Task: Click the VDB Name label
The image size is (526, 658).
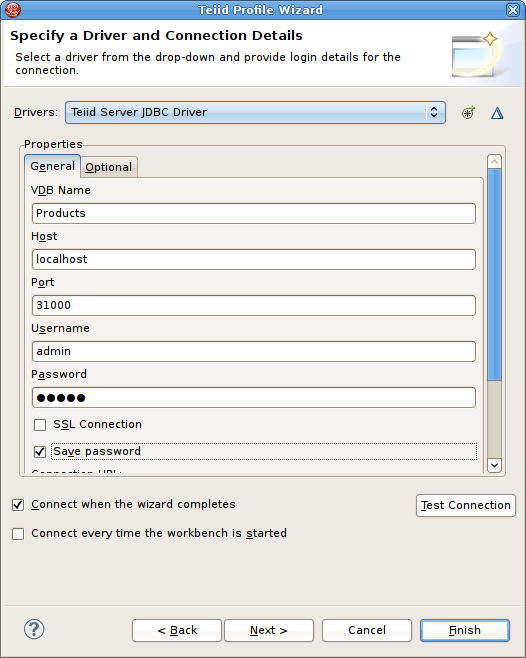Action: point(61,190)
